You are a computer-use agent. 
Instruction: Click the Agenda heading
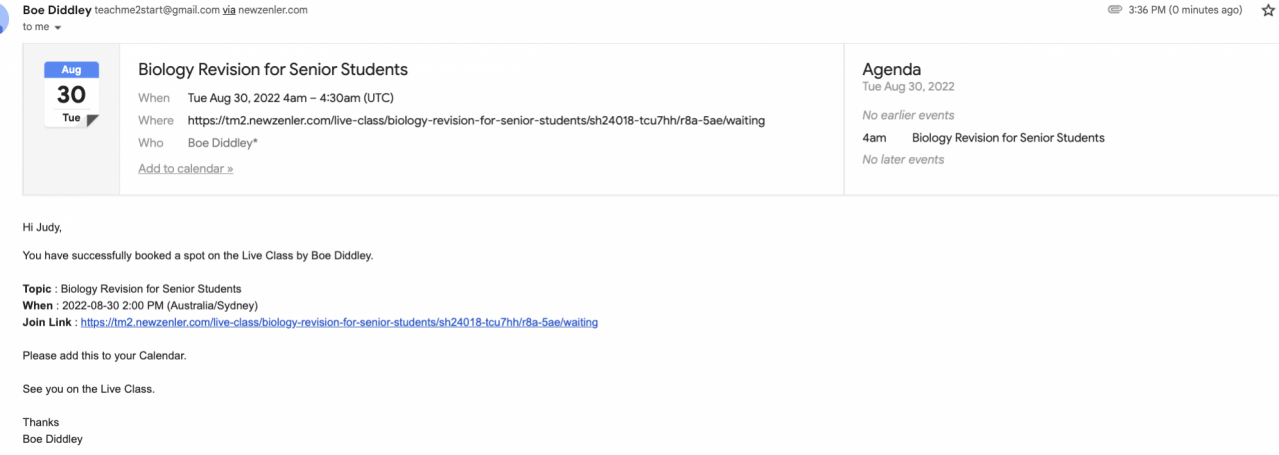click(x=891, y=70)
